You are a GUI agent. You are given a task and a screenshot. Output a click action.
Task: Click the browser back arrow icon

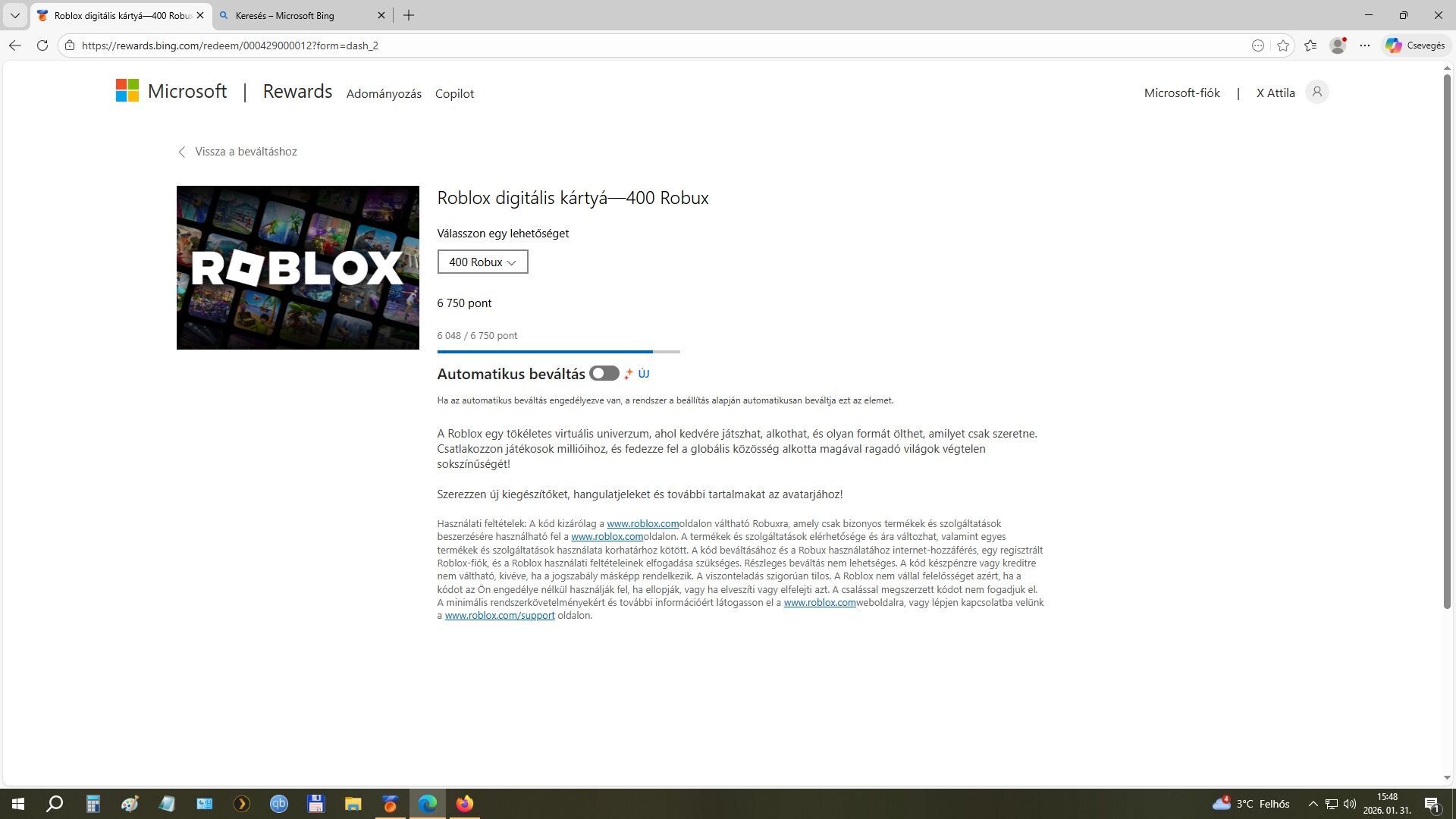(x=15, y=45)
